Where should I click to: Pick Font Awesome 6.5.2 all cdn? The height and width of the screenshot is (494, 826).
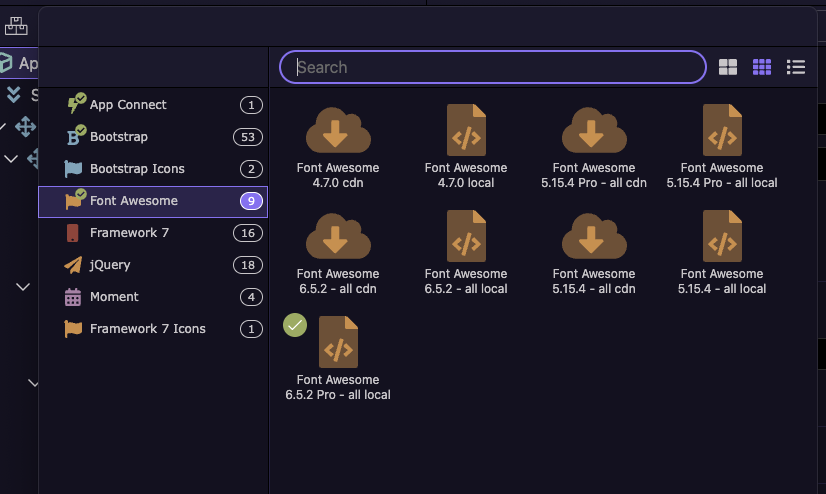338,252
